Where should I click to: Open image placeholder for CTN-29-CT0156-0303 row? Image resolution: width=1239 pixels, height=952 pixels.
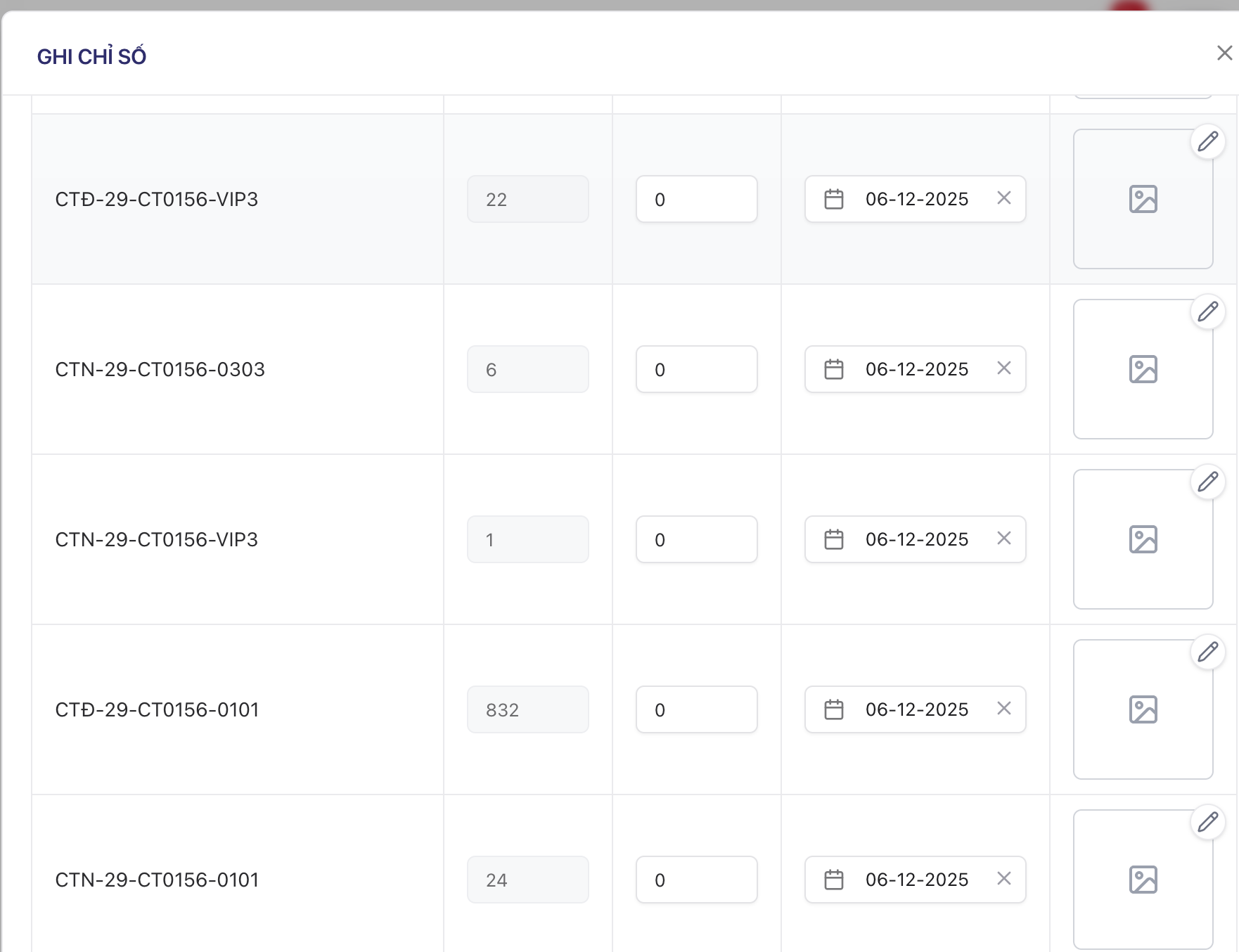(x=1143, y=369)
